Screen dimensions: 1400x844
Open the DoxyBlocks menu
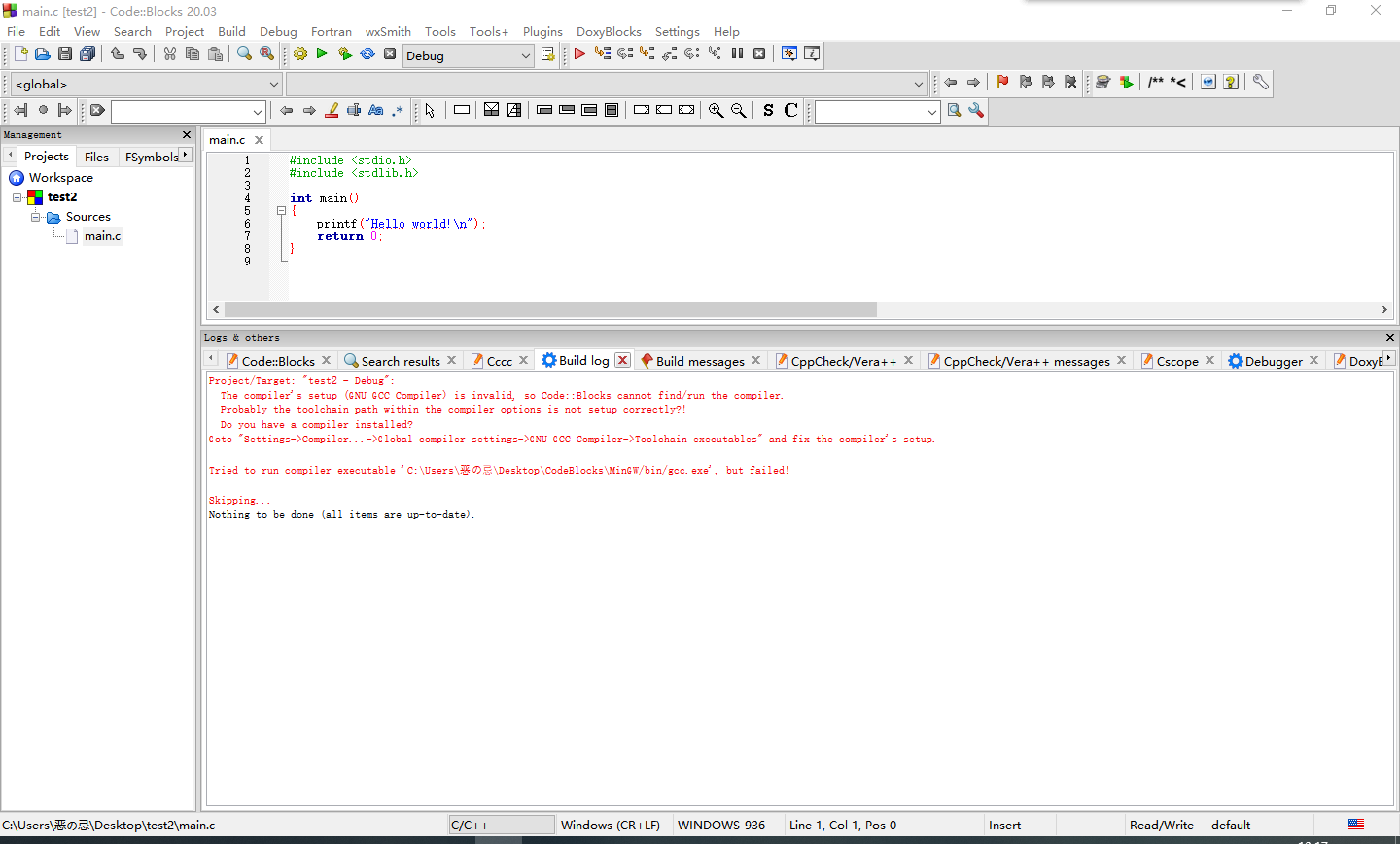tap(609, 32)
